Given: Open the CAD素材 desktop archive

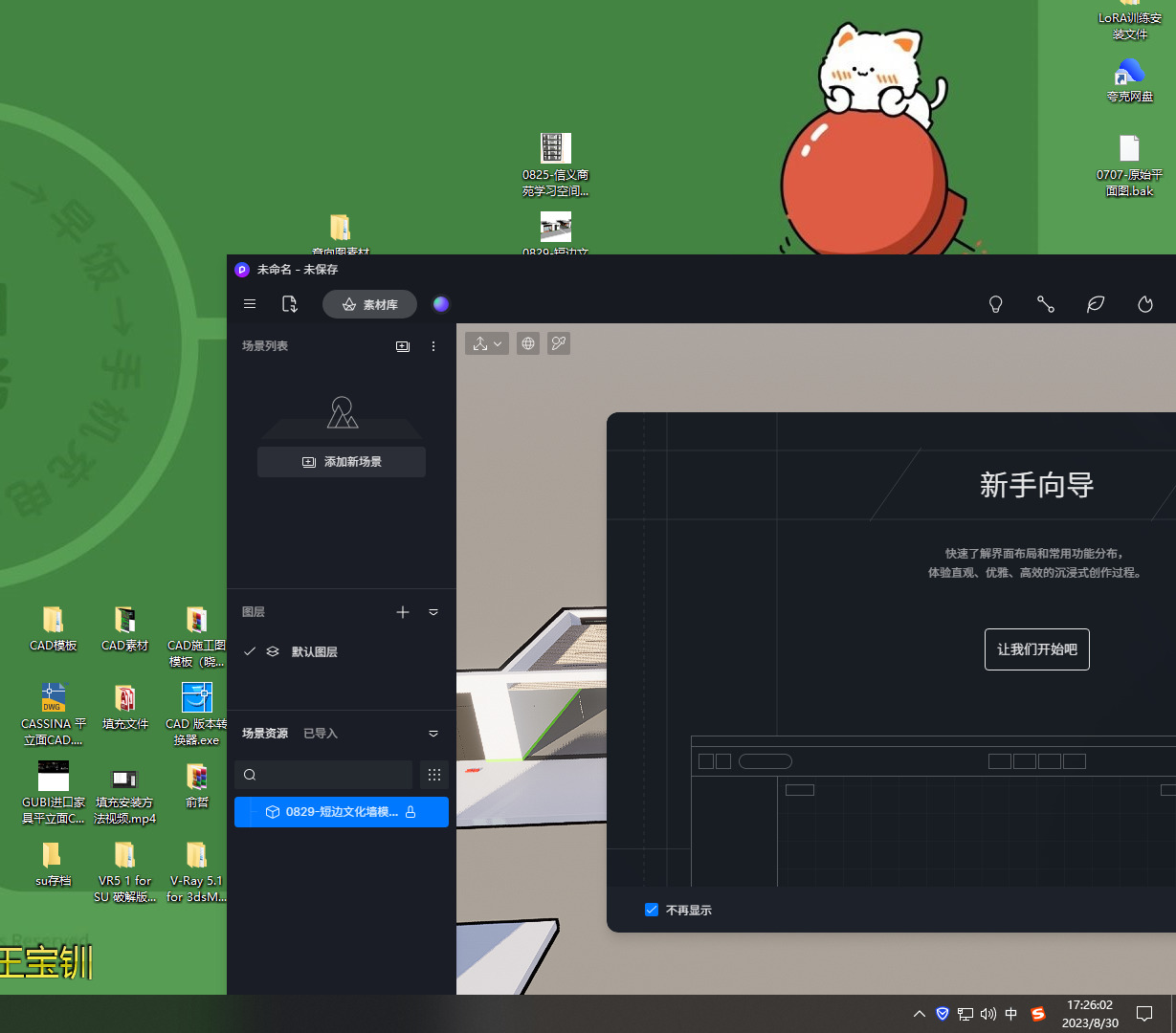Looking at the screenshot, I should point(125,629).
